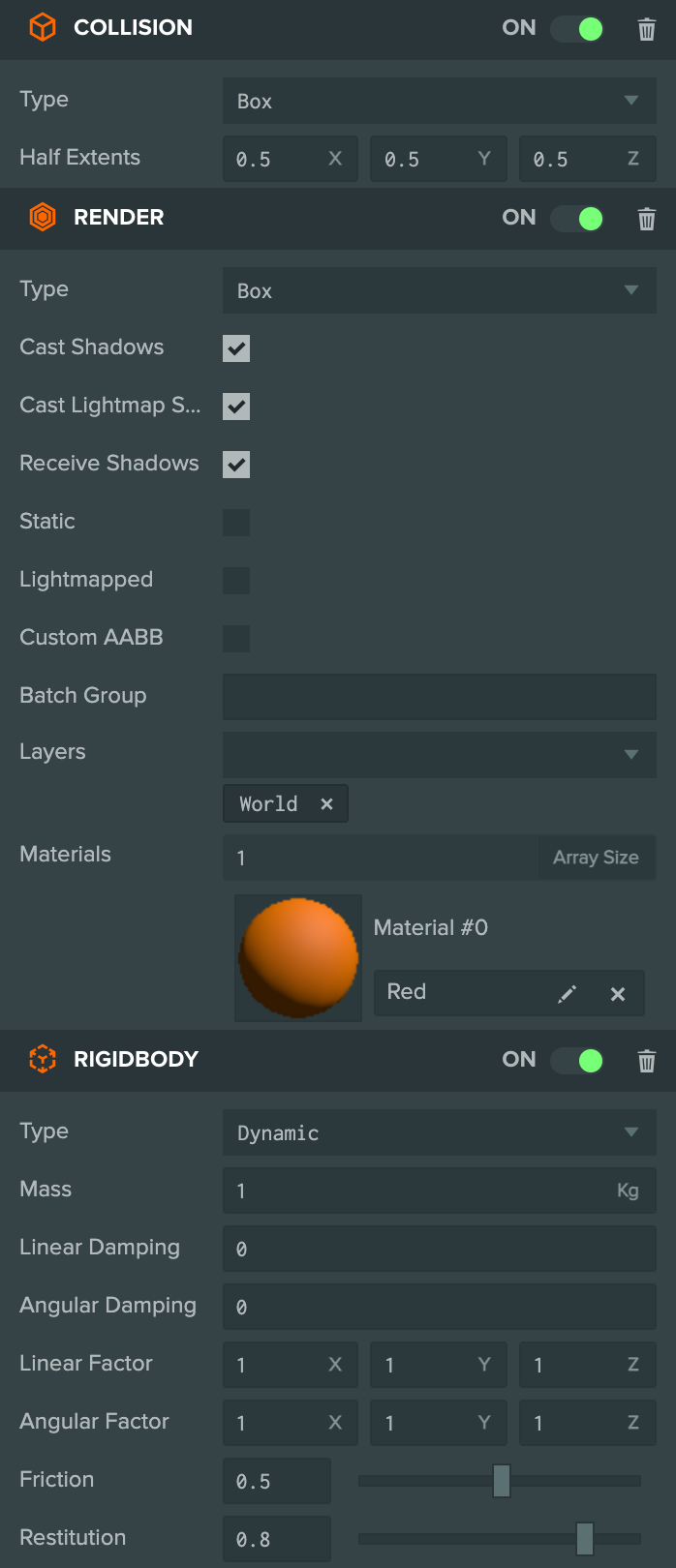Collapse the RIGIDBODY section header
This screenshot has width=676, height=1568.
[338, 1060]
